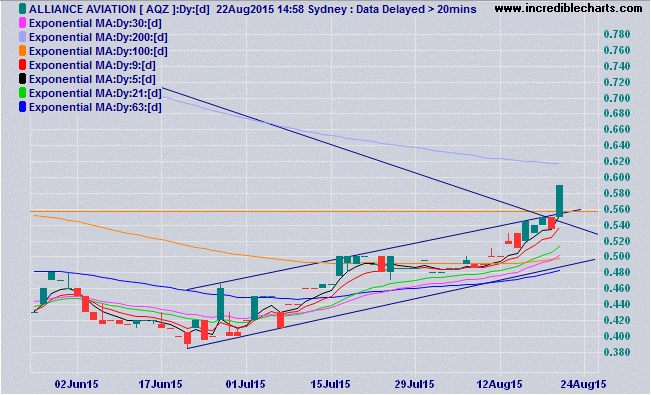Screen dimensions: 651x395
Task: Click Exponential MA:Dy:21:[d] legend label
Action: (95, 93)
